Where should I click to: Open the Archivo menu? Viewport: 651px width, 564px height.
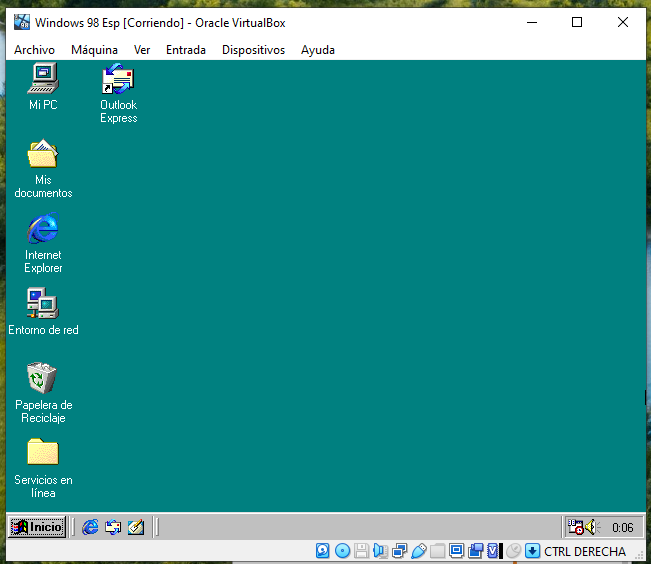click(x=34, y=50)
